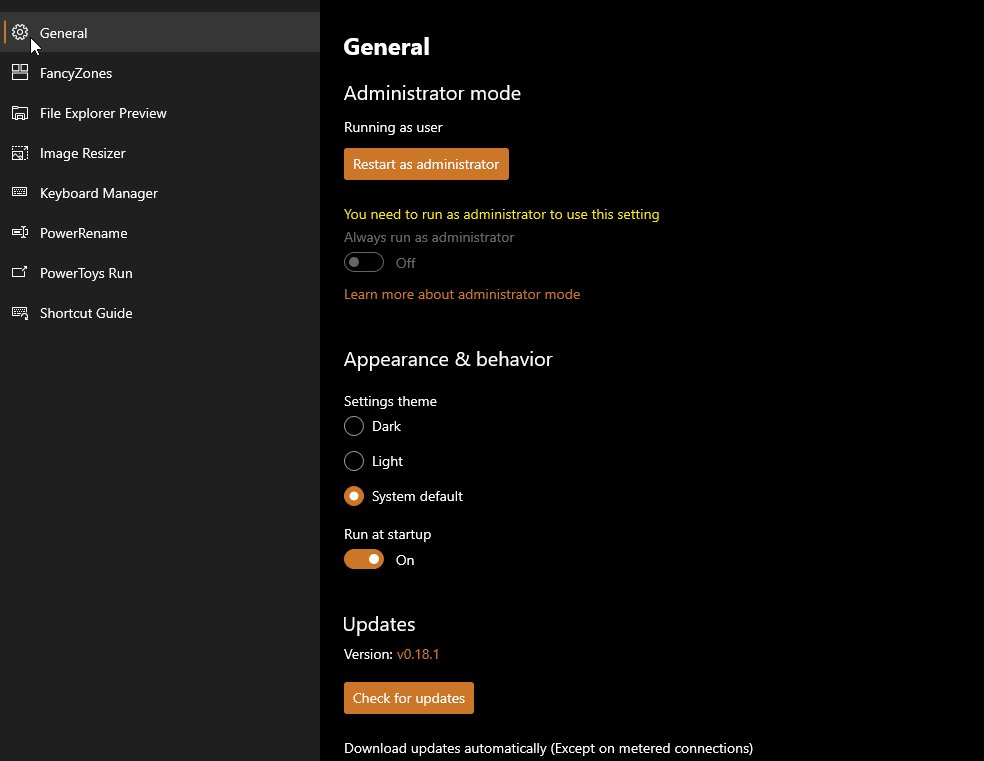
Task: Toggle Always run as administrator switch
Action: (364, 263)
